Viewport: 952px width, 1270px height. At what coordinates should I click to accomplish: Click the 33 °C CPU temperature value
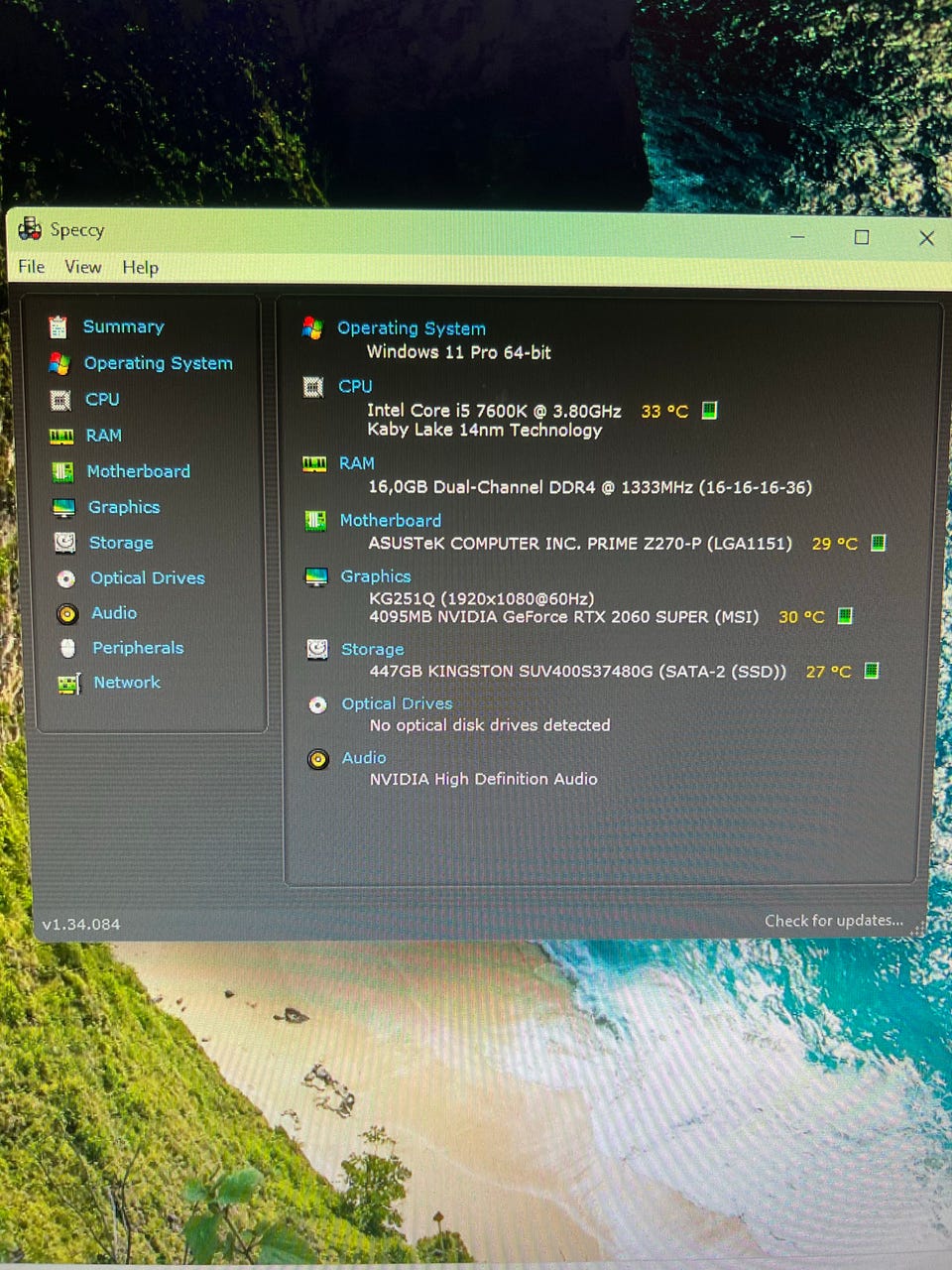[664, 411]
